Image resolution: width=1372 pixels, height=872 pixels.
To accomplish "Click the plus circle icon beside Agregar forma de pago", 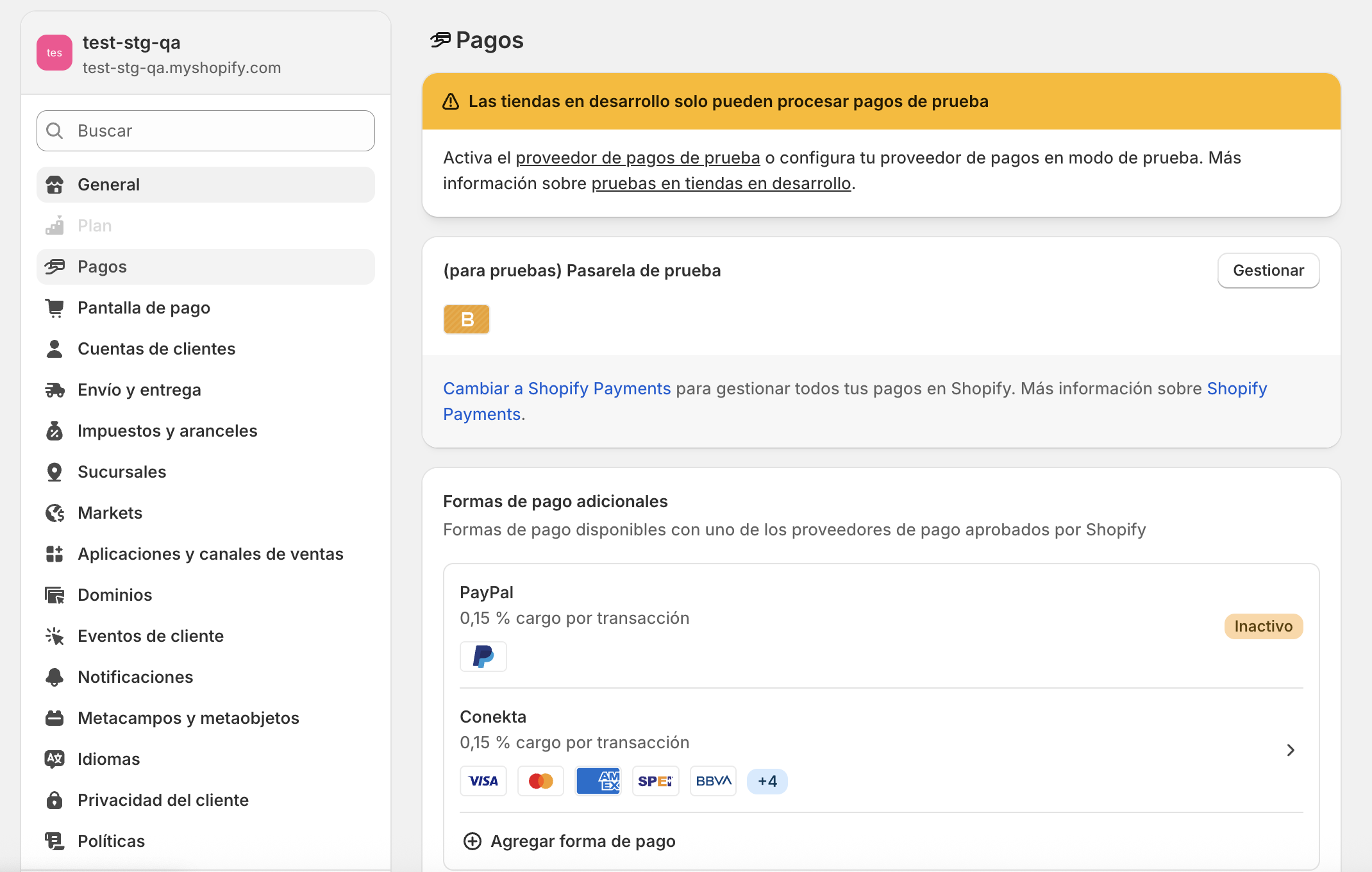I will point(473,841).
